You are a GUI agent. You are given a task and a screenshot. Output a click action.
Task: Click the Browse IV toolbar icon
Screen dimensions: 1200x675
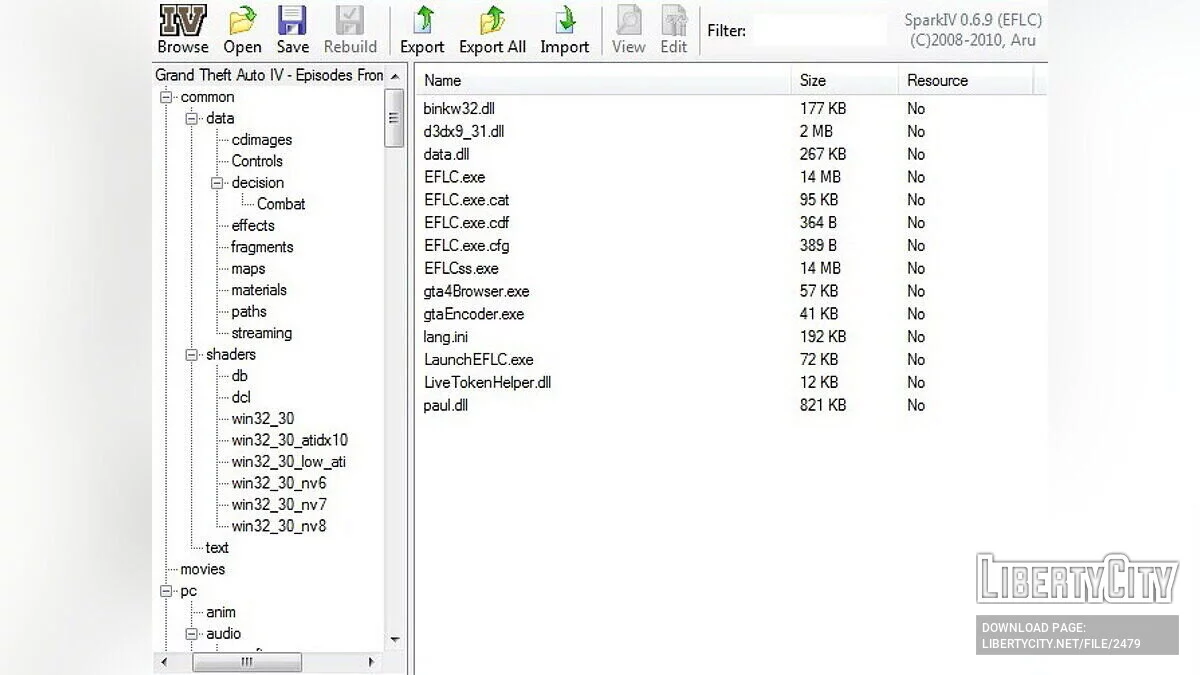click(x=183, y=21)
